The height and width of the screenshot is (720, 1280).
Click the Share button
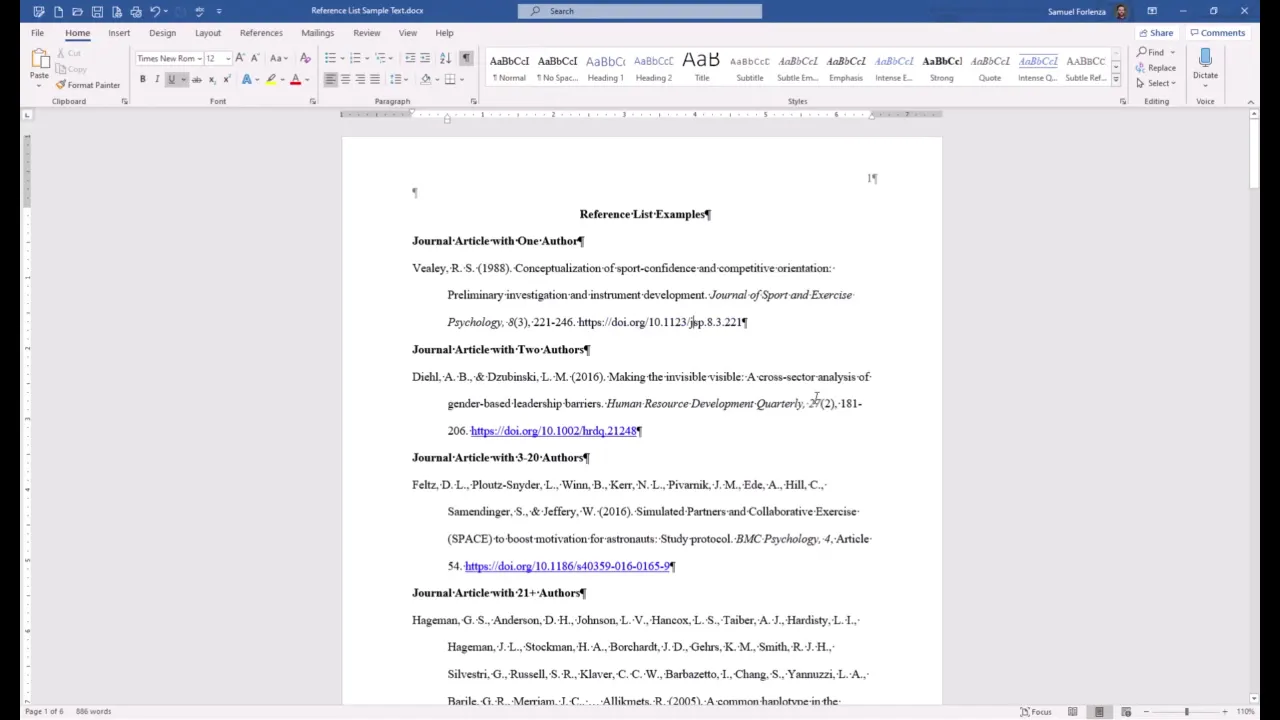[1155, 33]
